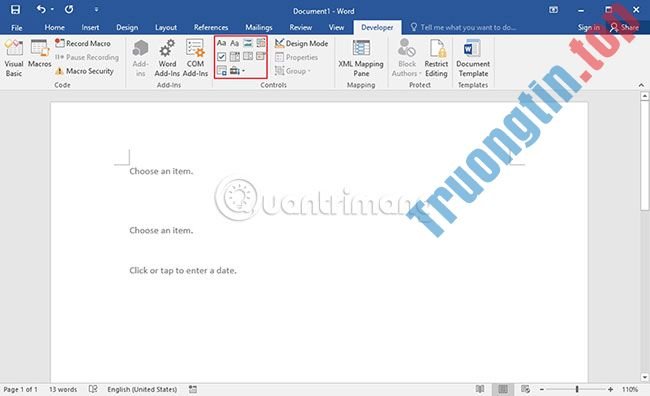Open COM Add-Ins dialog
The image size is (650, 396).
point(195,58)
